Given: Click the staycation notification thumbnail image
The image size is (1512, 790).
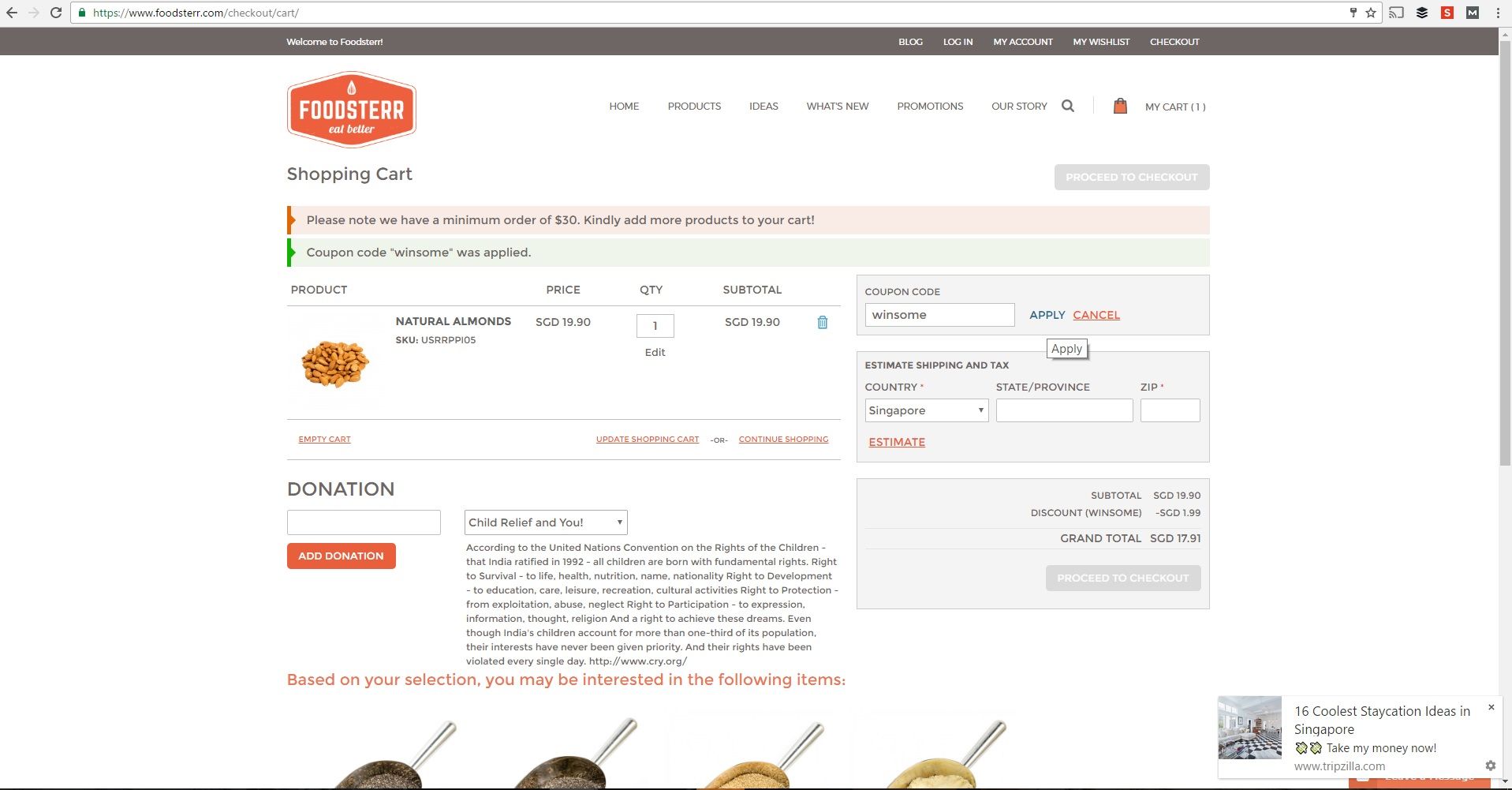Looking at the screenshot, I should click(1250, 728).
